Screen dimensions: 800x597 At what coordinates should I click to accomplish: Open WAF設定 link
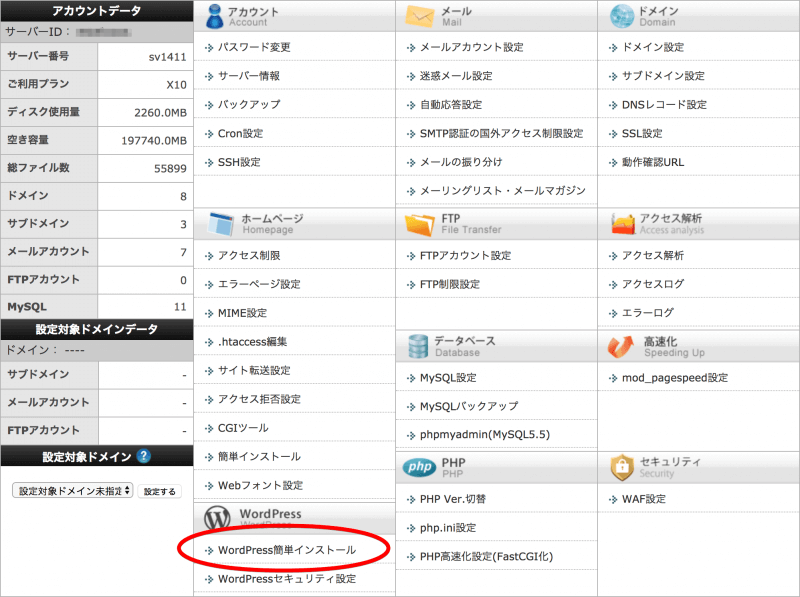point(644,499)
